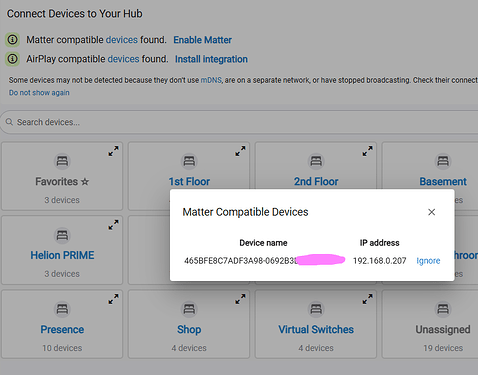Click Do not show again

click(x=39, y=93)
